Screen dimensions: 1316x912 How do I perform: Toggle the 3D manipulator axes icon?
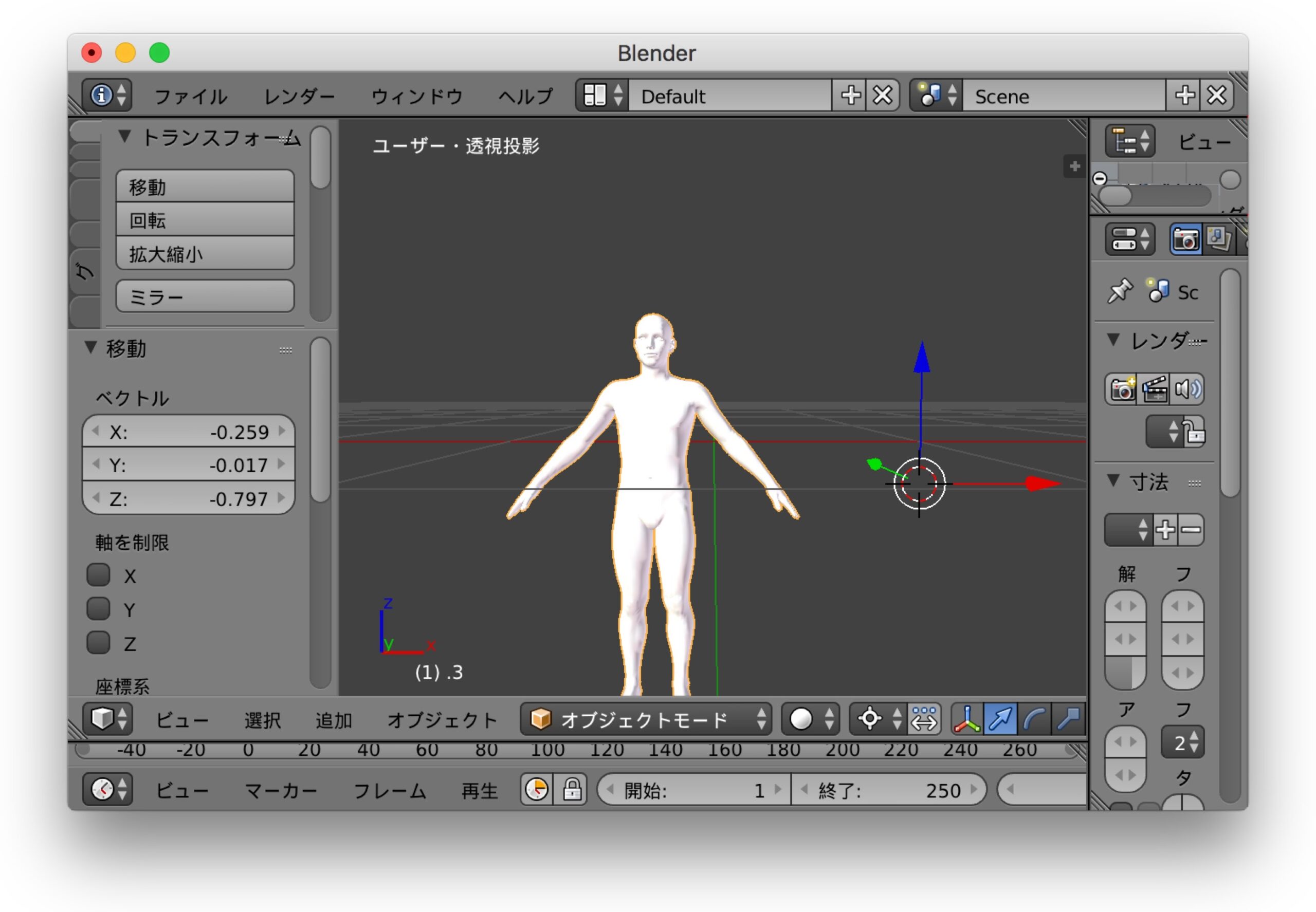[x=967, y=719]
